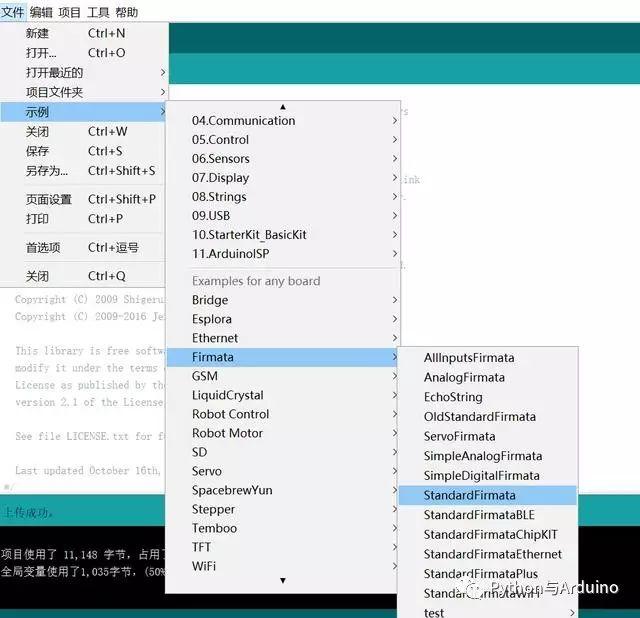Expand the WiFi library examples
The image size is (640, 618).
283,566
